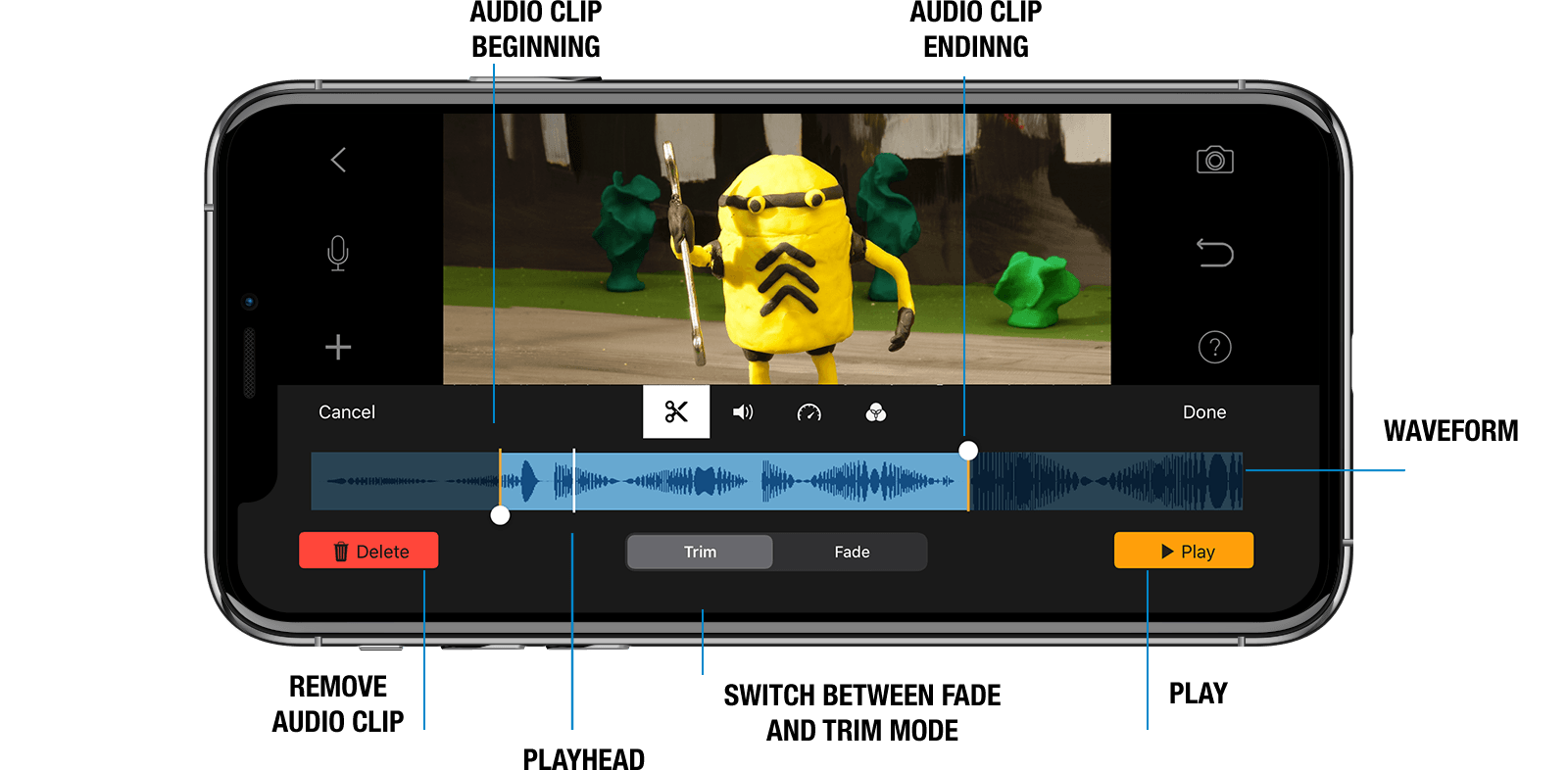Click the audio clip beginning handle

coord(500,515)
